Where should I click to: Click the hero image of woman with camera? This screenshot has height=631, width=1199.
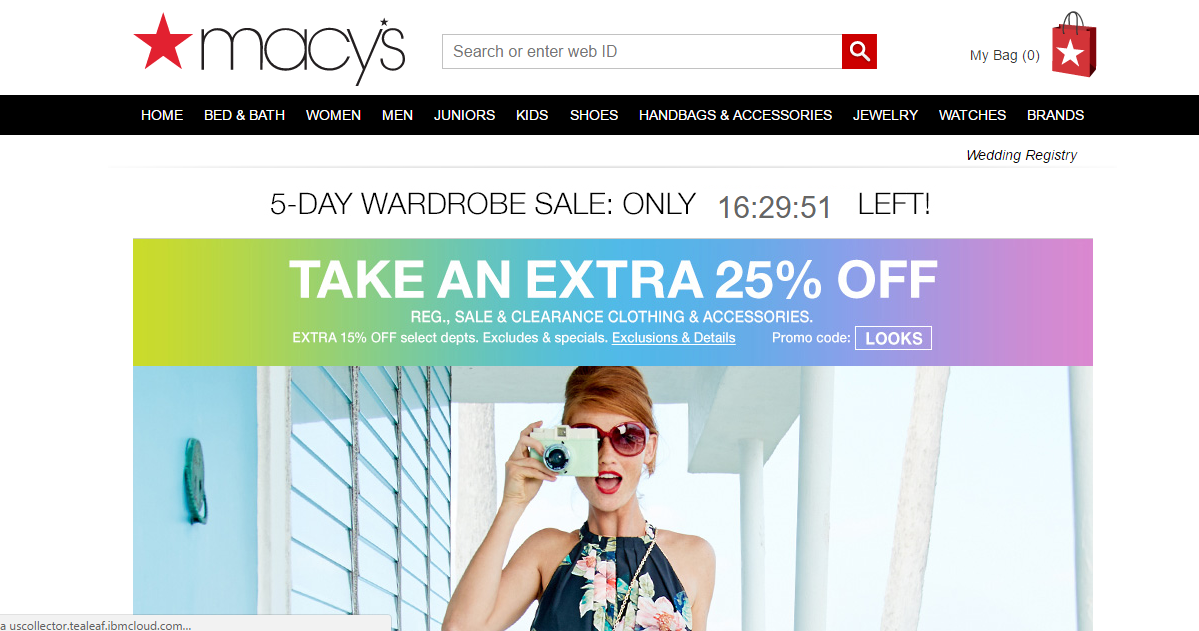612,498
